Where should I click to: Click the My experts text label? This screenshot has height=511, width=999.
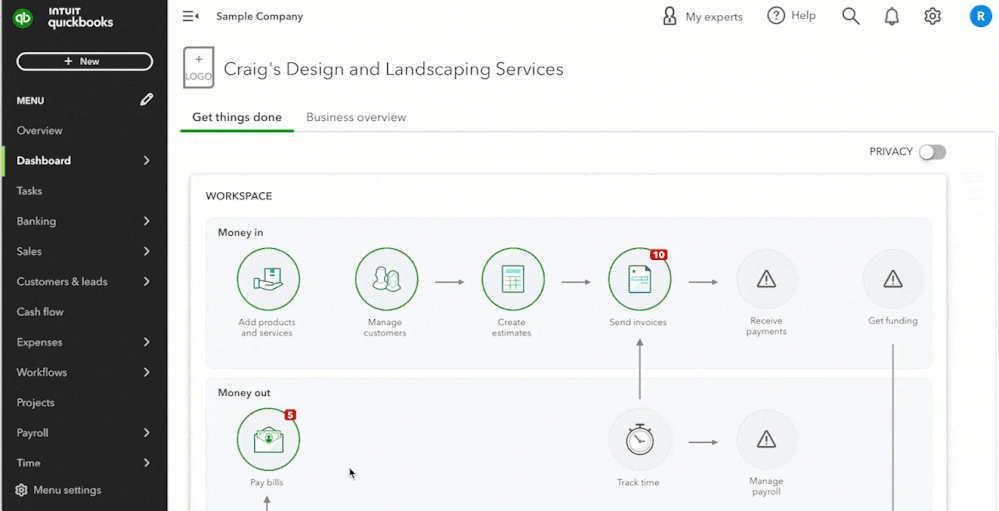click(x=714, y=17)
